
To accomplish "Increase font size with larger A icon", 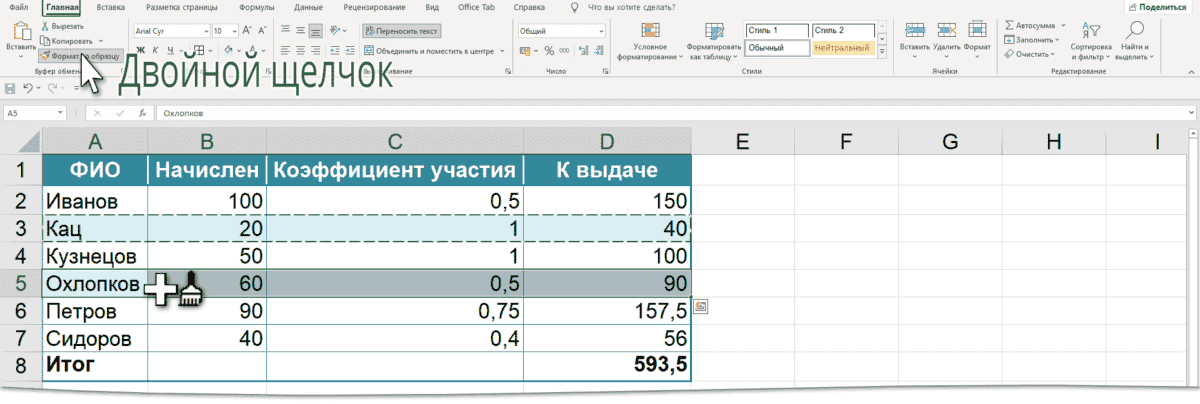I will 247,31.
